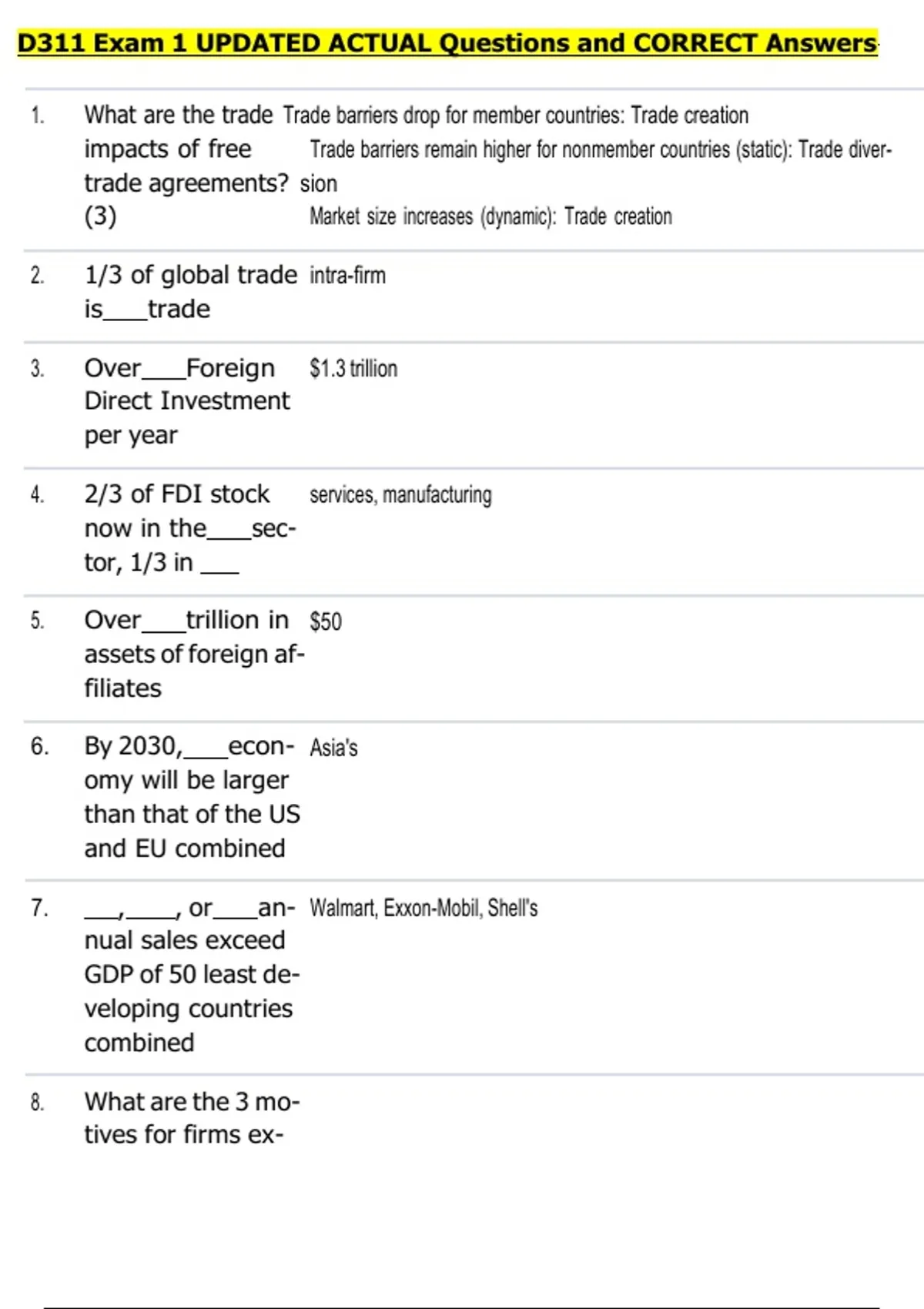Select the '1/3 of global trade' question
The height and width of the screenshot is (1309, 924).
[x=189, y=292]
